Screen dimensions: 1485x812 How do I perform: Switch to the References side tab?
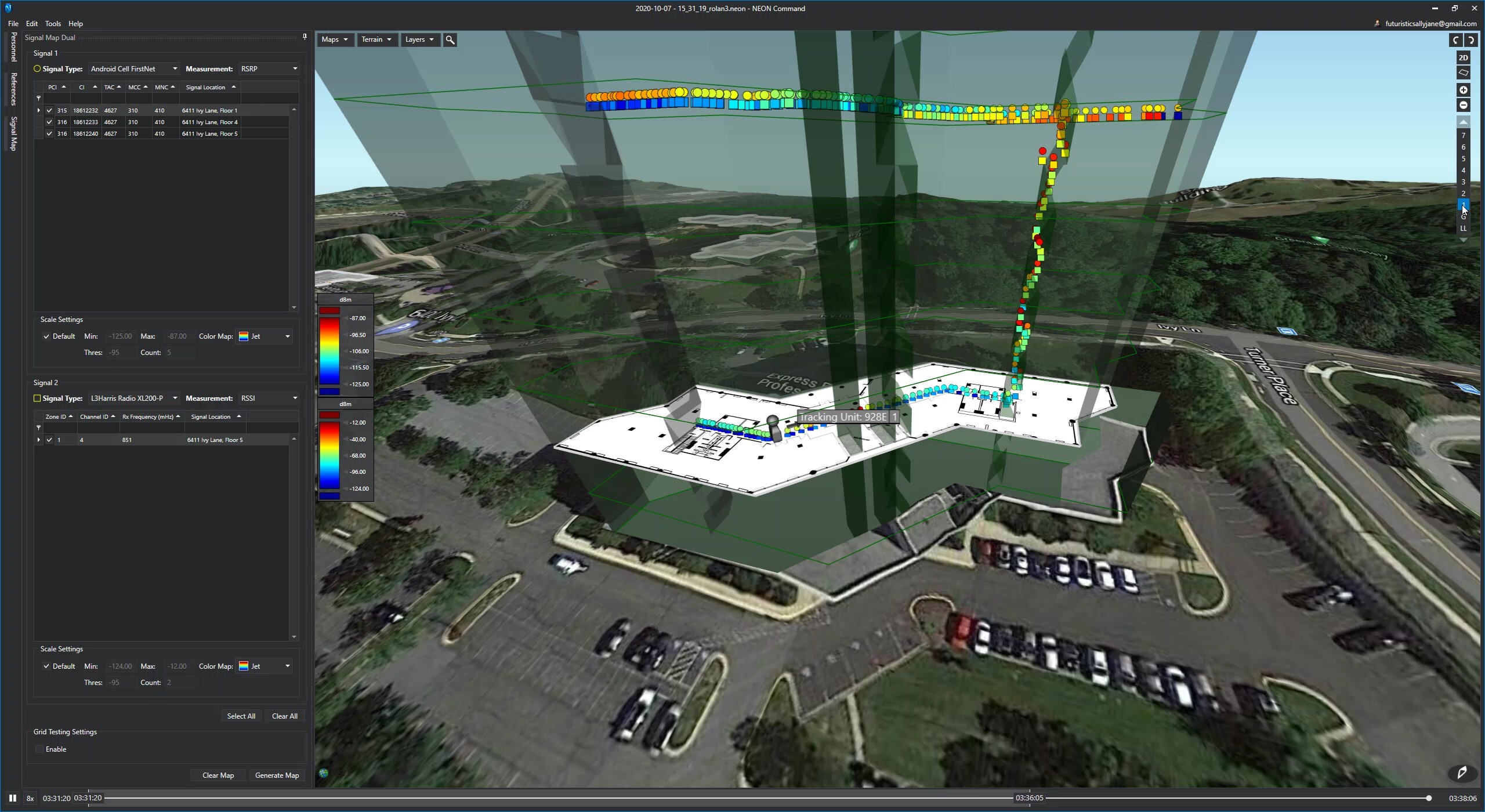pos(13,89)
